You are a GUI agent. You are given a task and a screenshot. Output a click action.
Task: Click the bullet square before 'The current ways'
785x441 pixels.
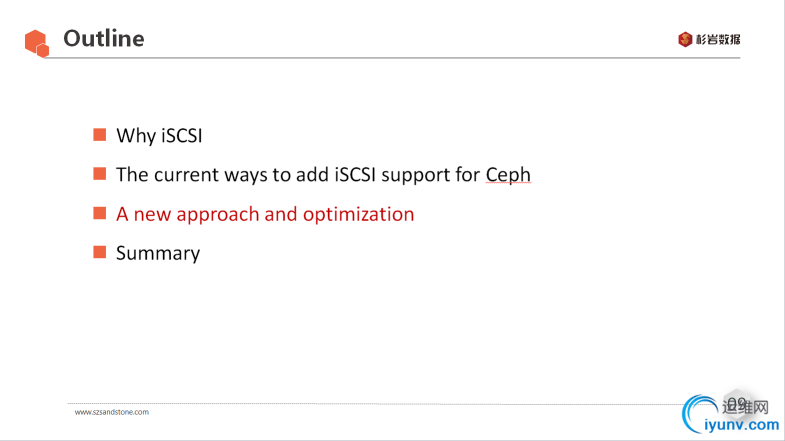(x=99, y=174)
